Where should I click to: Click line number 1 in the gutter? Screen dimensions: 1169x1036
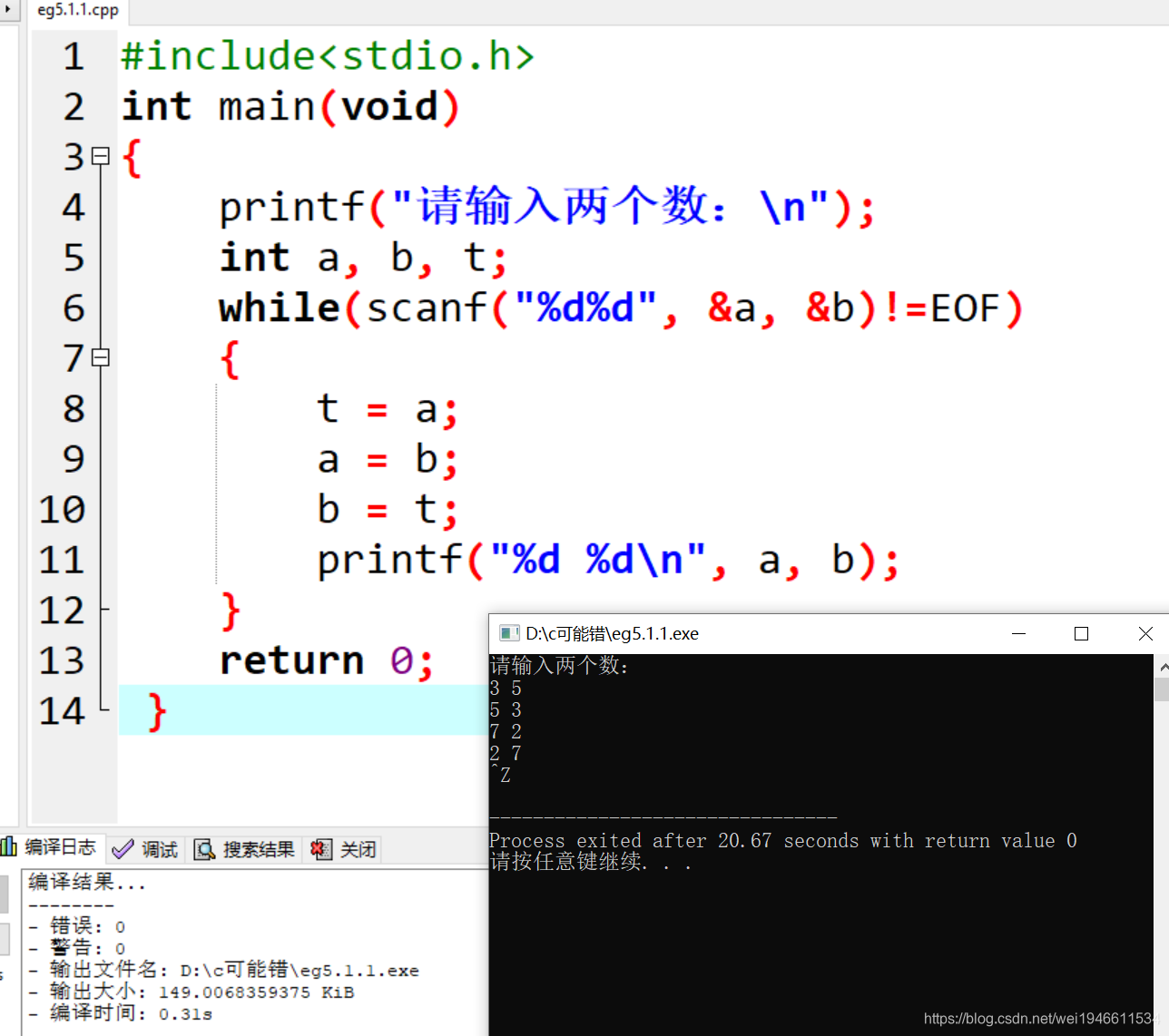click(x=74, y=57)
